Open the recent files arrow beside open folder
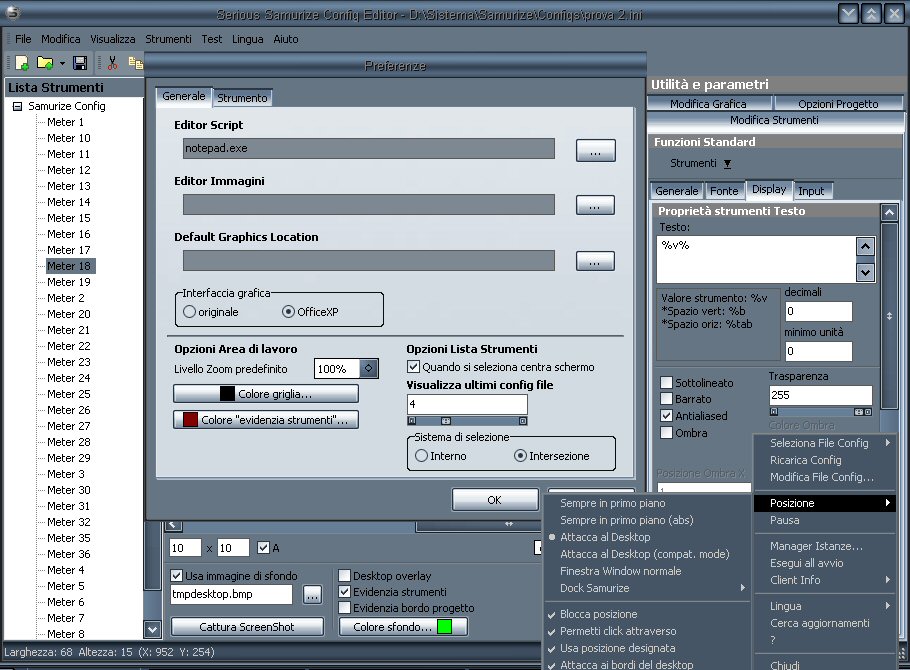 click(62, 63)
